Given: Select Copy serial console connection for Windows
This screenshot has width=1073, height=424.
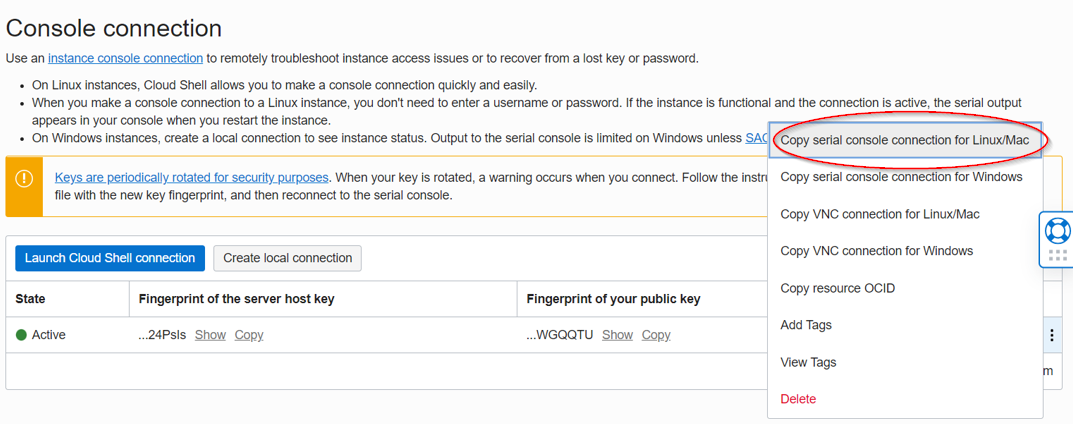Looking at the screenshot, I should tap(901, 177).
